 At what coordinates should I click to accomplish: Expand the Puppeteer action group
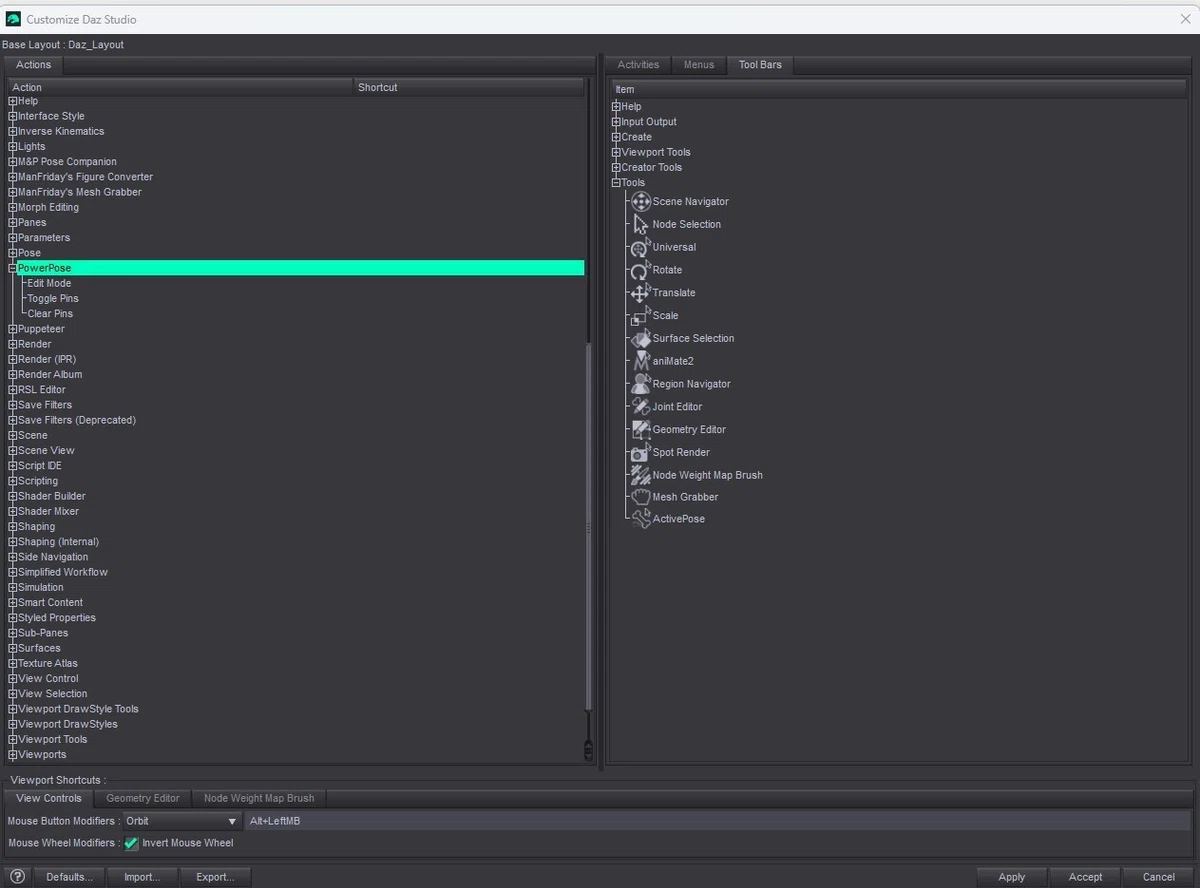pyautogui.click(x=13, y=329)
